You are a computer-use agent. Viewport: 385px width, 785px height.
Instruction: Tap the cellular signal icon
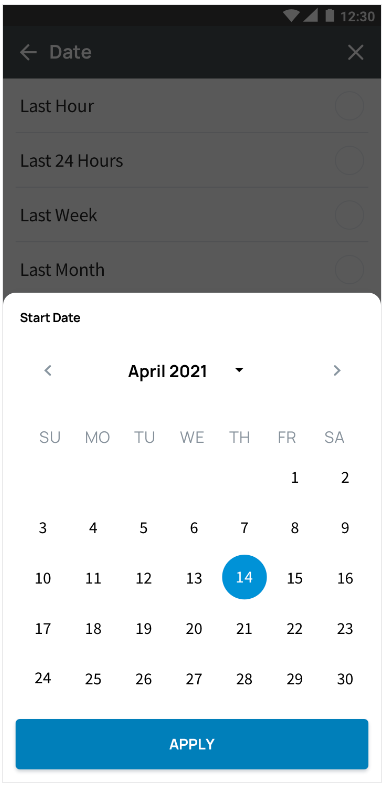(310, 16)
